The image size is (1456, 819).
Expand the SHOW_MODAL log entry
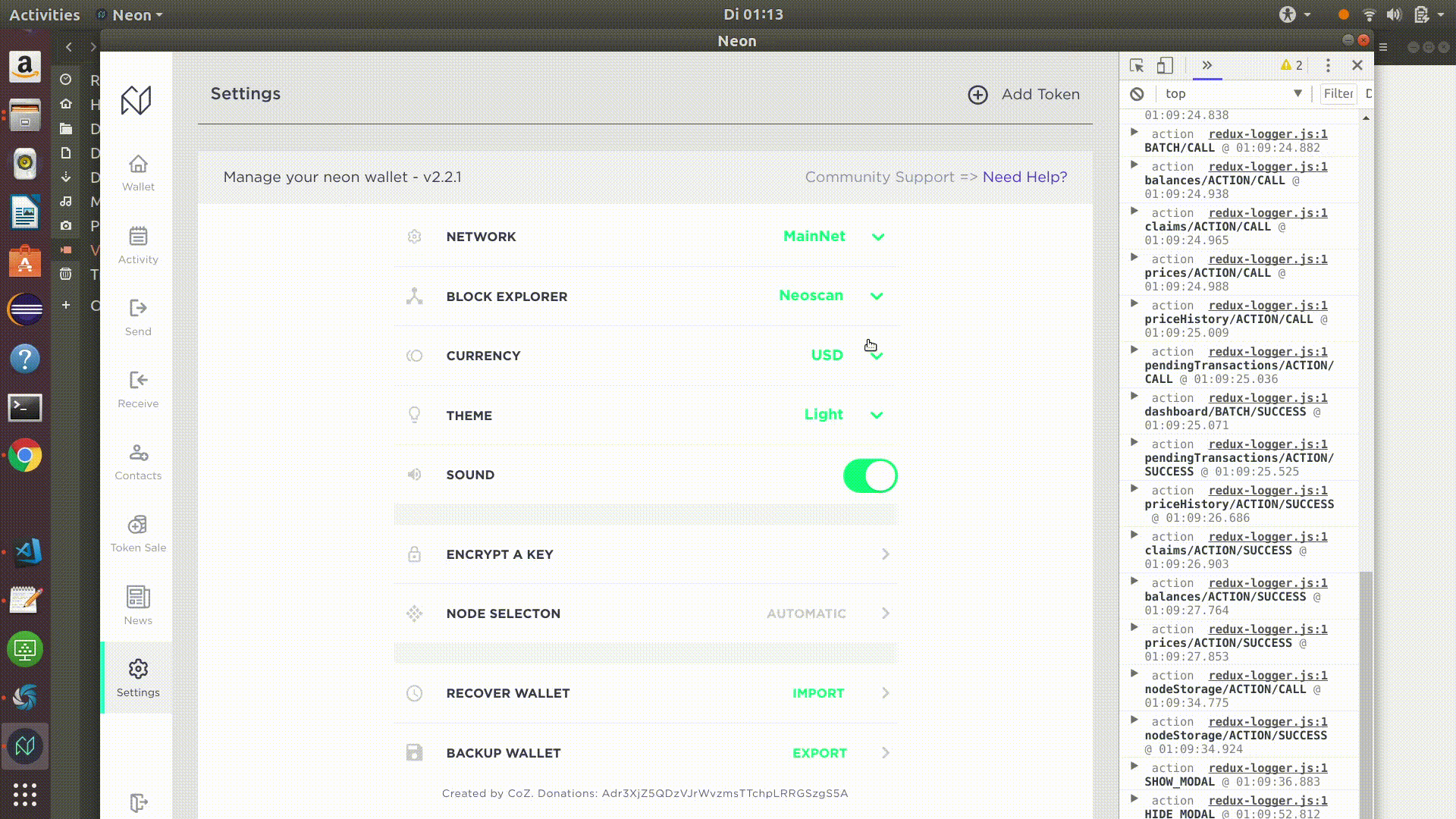click(1134, 767)
